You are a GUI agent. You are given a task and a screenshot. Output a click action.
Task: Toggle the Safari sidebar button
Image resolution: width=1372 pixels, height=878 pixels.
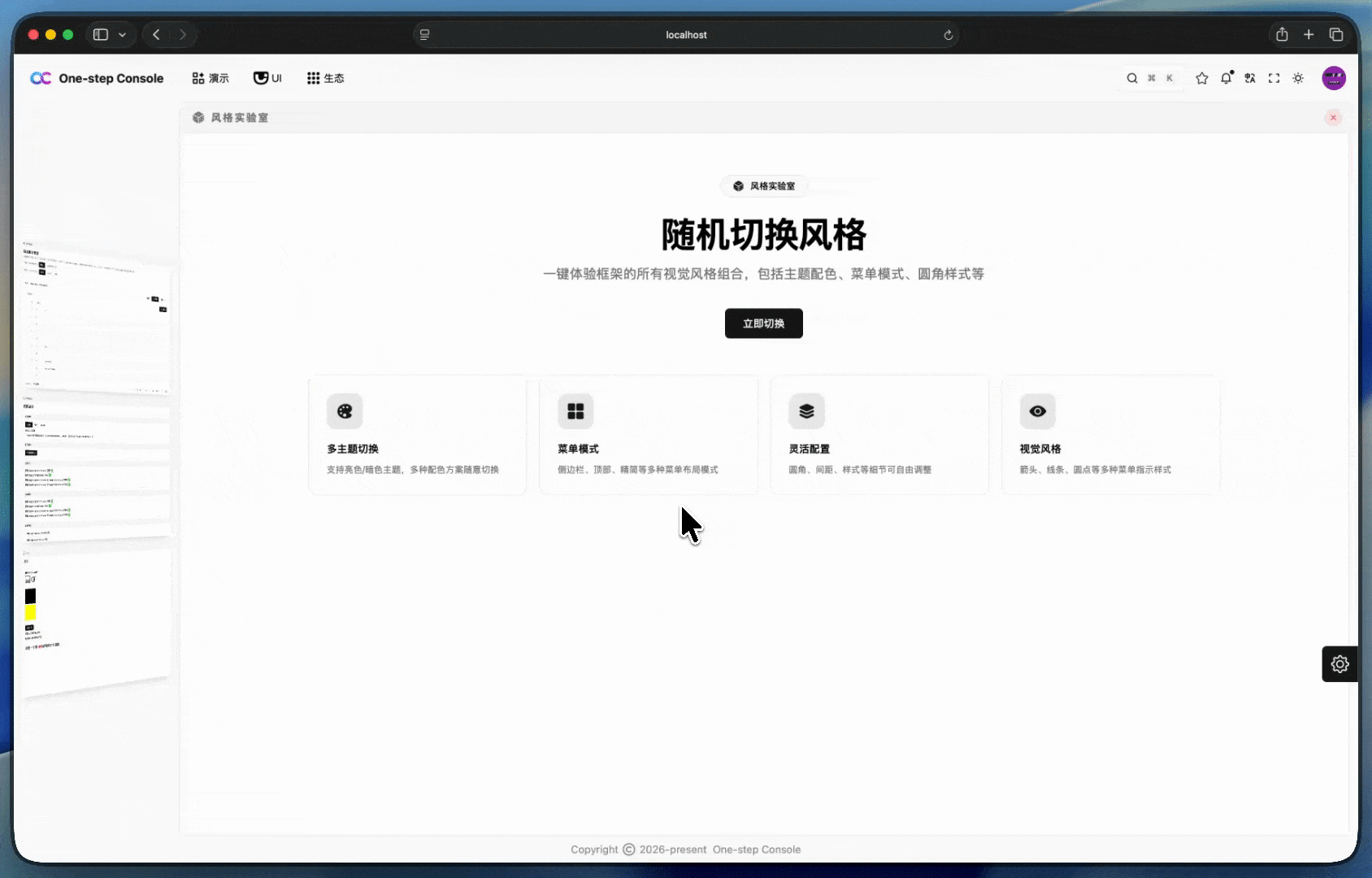point(101,35)
